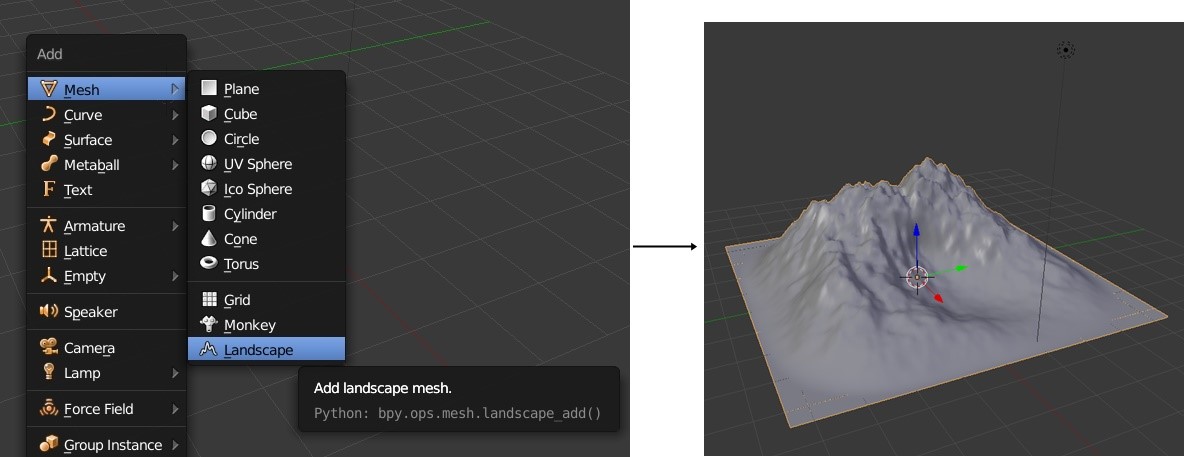Click the Camera icon
Screen dimensions: 1184x457
(x=49, y=347)
